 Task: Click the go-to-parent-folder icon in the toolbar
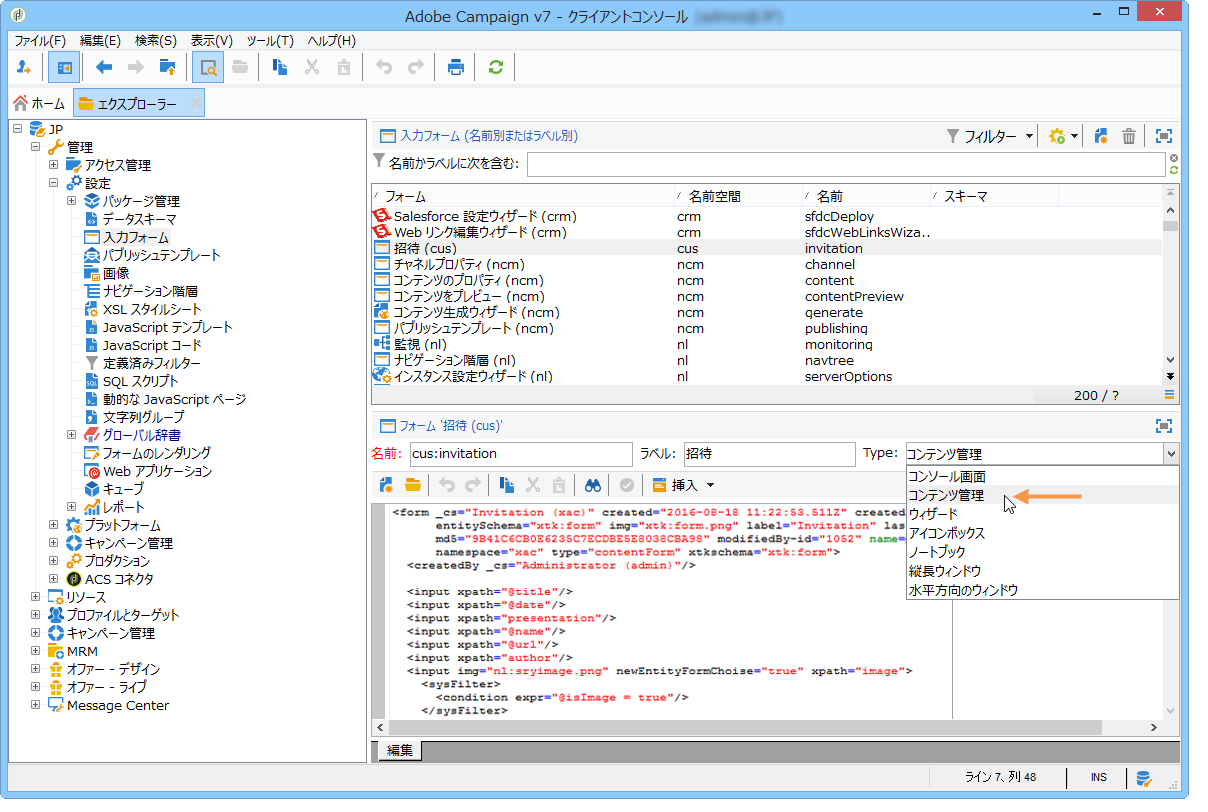click(168, 67)
